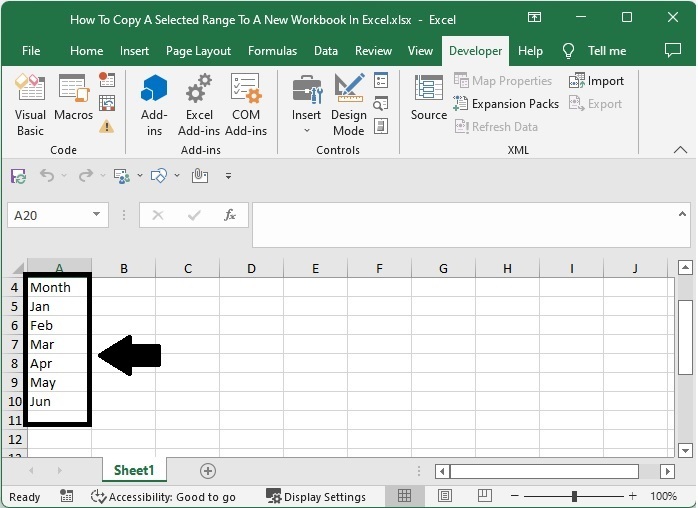Click vertical scrollbar down arrow
The width and height of the screenshot is (698, 508).
click(685, 450)
